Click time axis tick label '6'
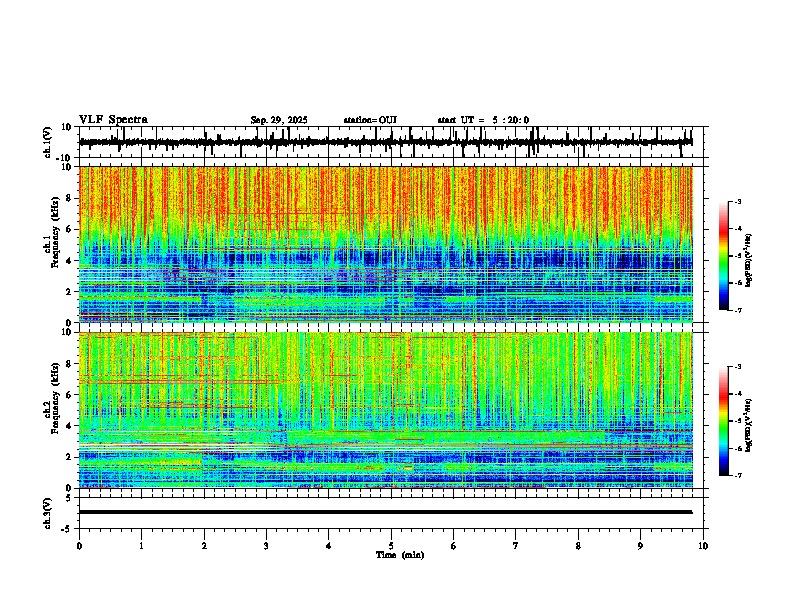792x612 pixels. click(x=454, y=546)
